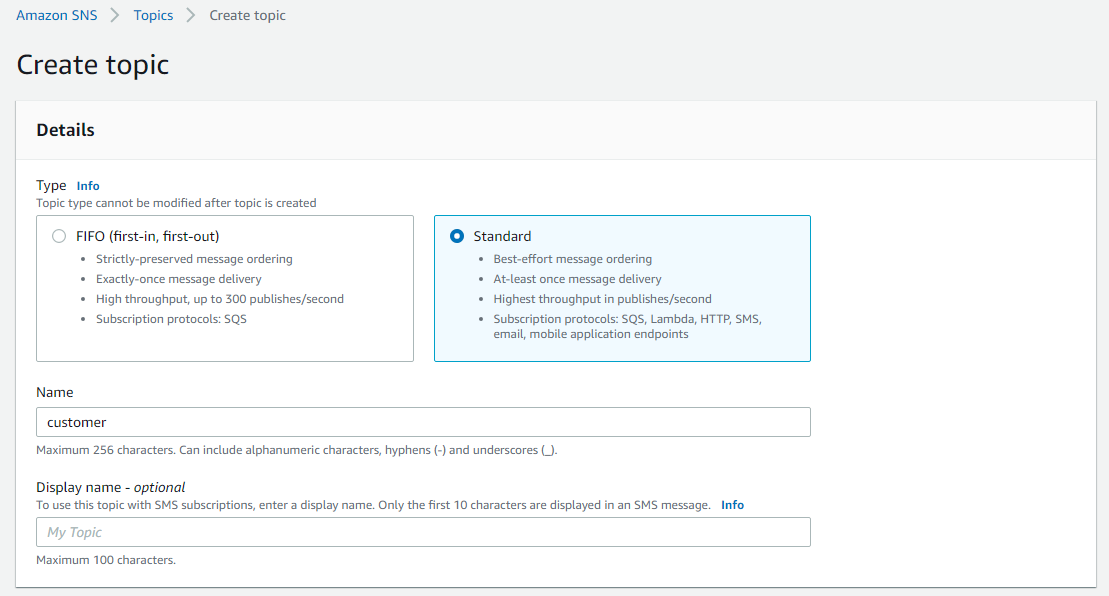Click the Subscription protocols: SQS bullet in FIFO
This screenshot has height=596, width=1109.
coord(171,319)
